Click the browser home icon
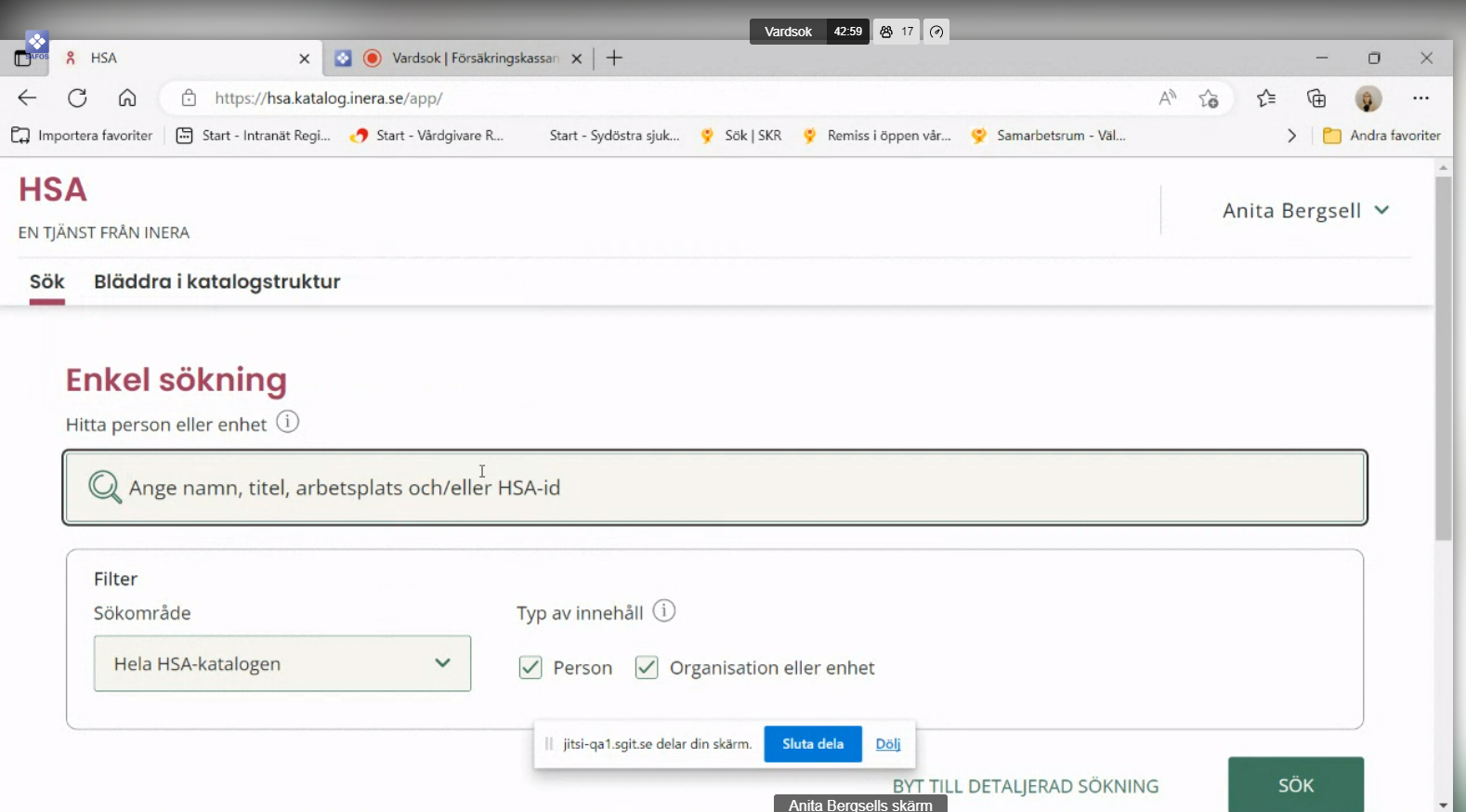The height and width of the screenshot is (812, 1466). click(127, 98)
